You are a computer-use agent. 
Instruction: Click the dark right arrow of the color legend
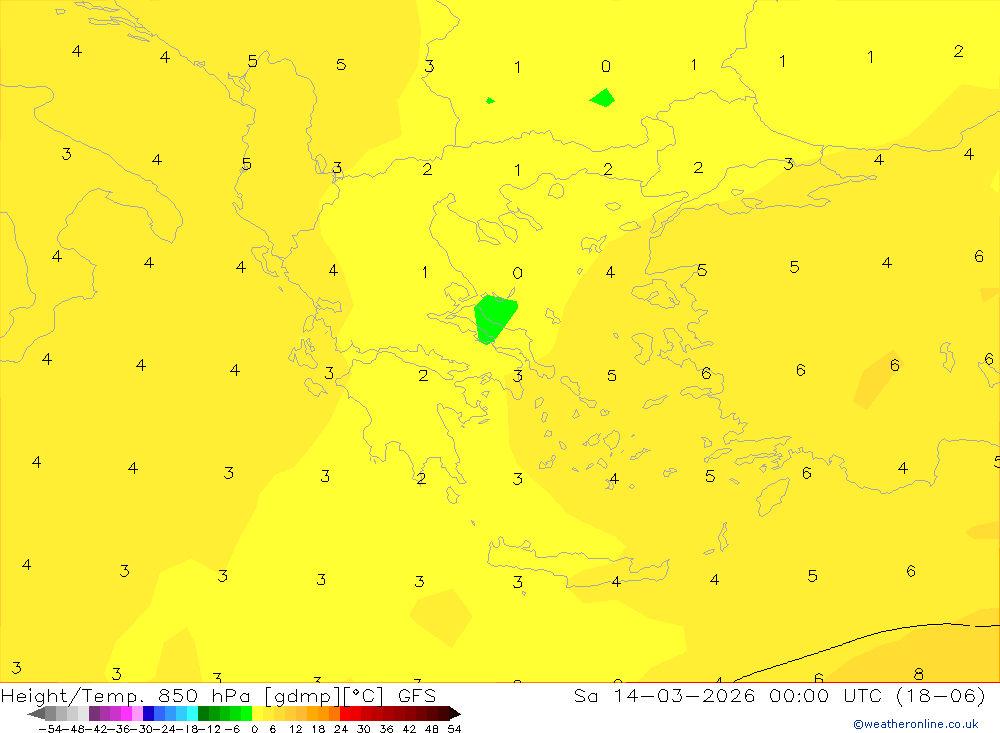pos(455,713)
